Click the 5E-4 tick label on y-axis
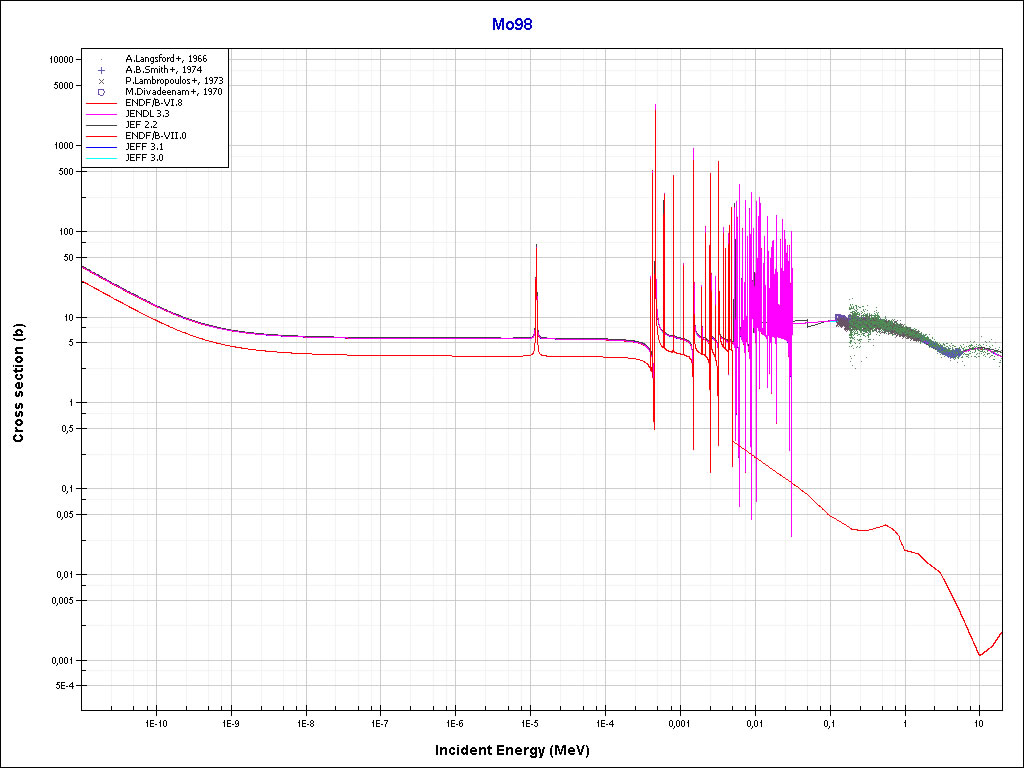This screenshot has height=768, width=1024. 64,686
